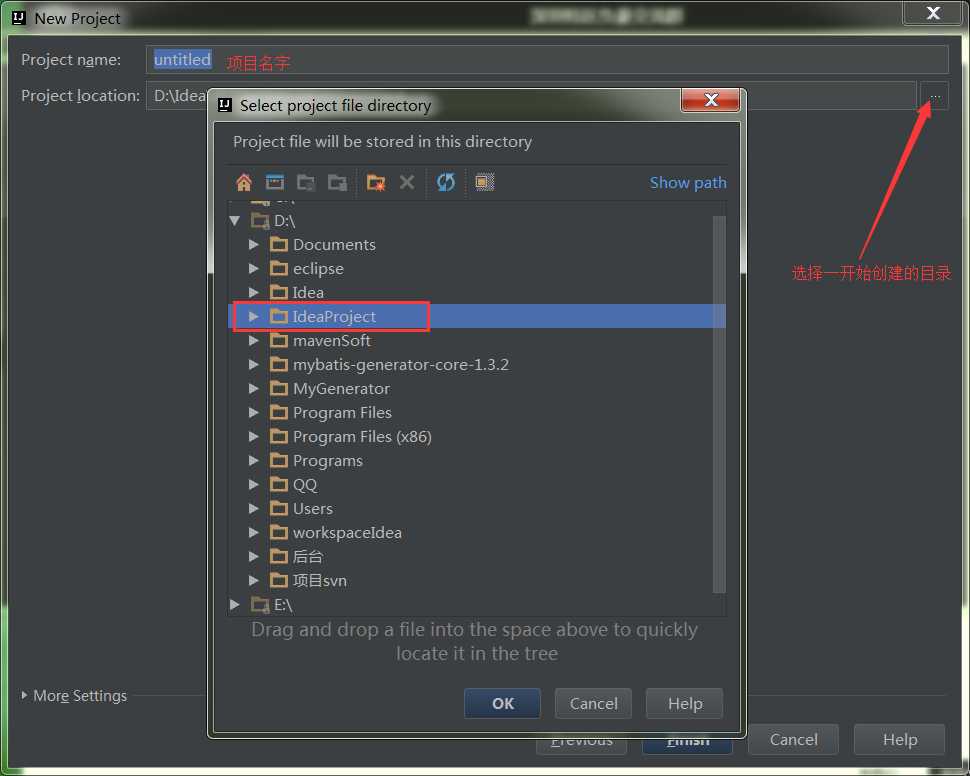Click the Delete (X) toolbar icon

coord(406,182)
